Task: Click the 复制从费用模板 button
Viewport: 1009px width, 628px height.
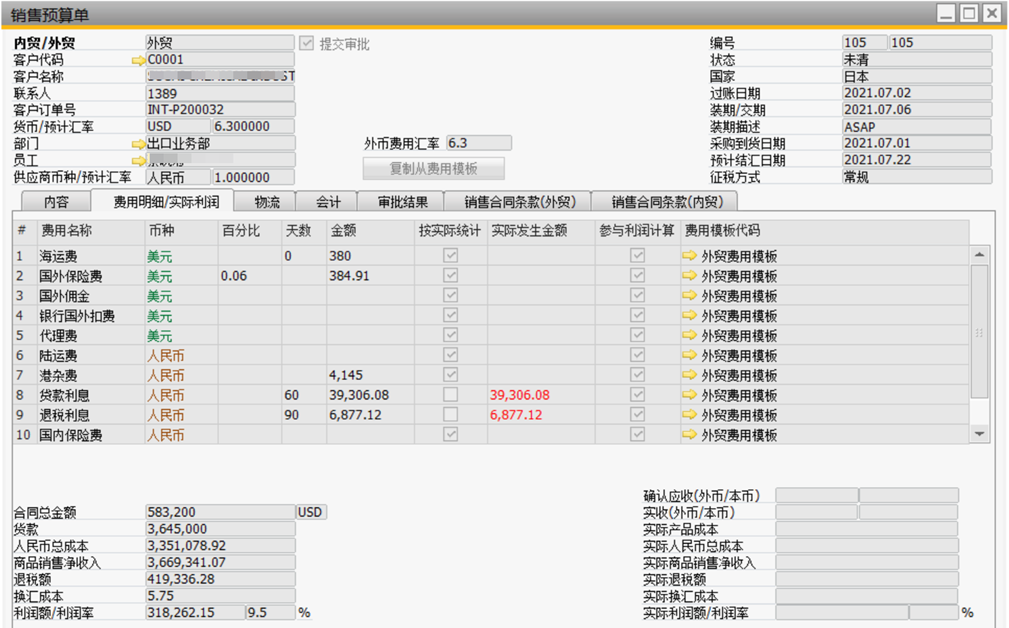Action: point(433,169)
